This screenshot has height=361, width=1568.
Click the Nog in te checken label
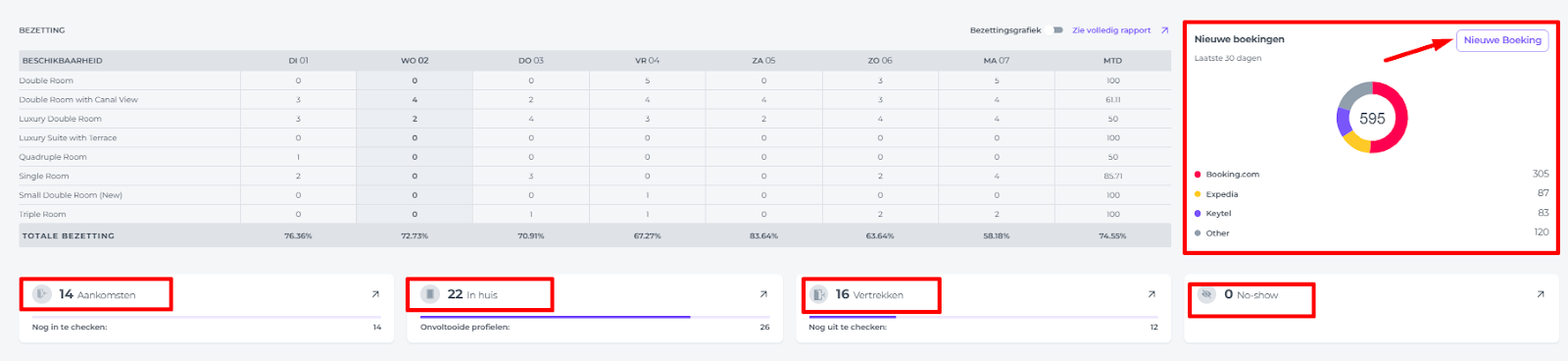pos(70,328)
